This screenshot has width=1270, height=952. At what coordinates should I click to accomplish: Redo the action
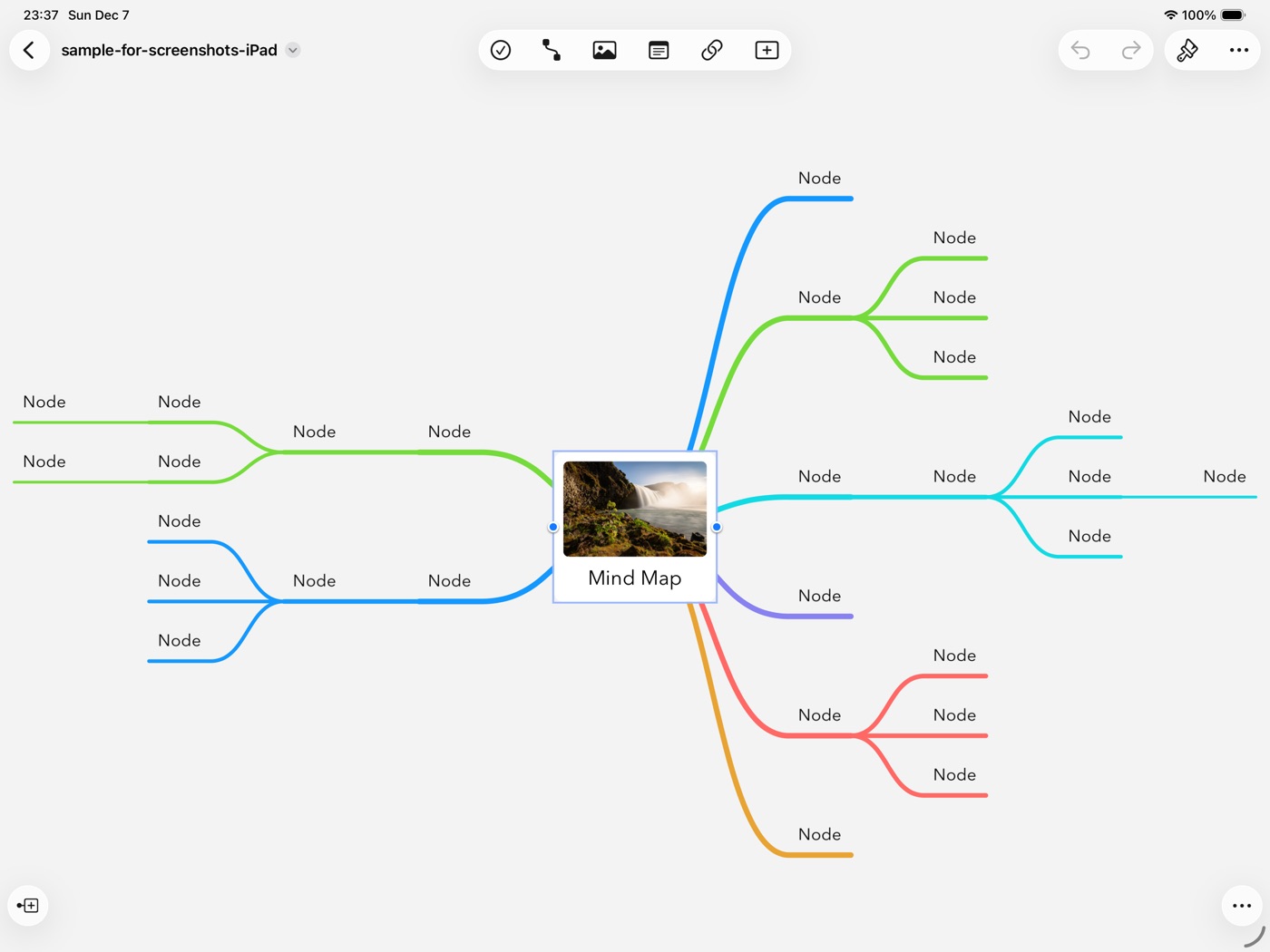click(1130, 50)
